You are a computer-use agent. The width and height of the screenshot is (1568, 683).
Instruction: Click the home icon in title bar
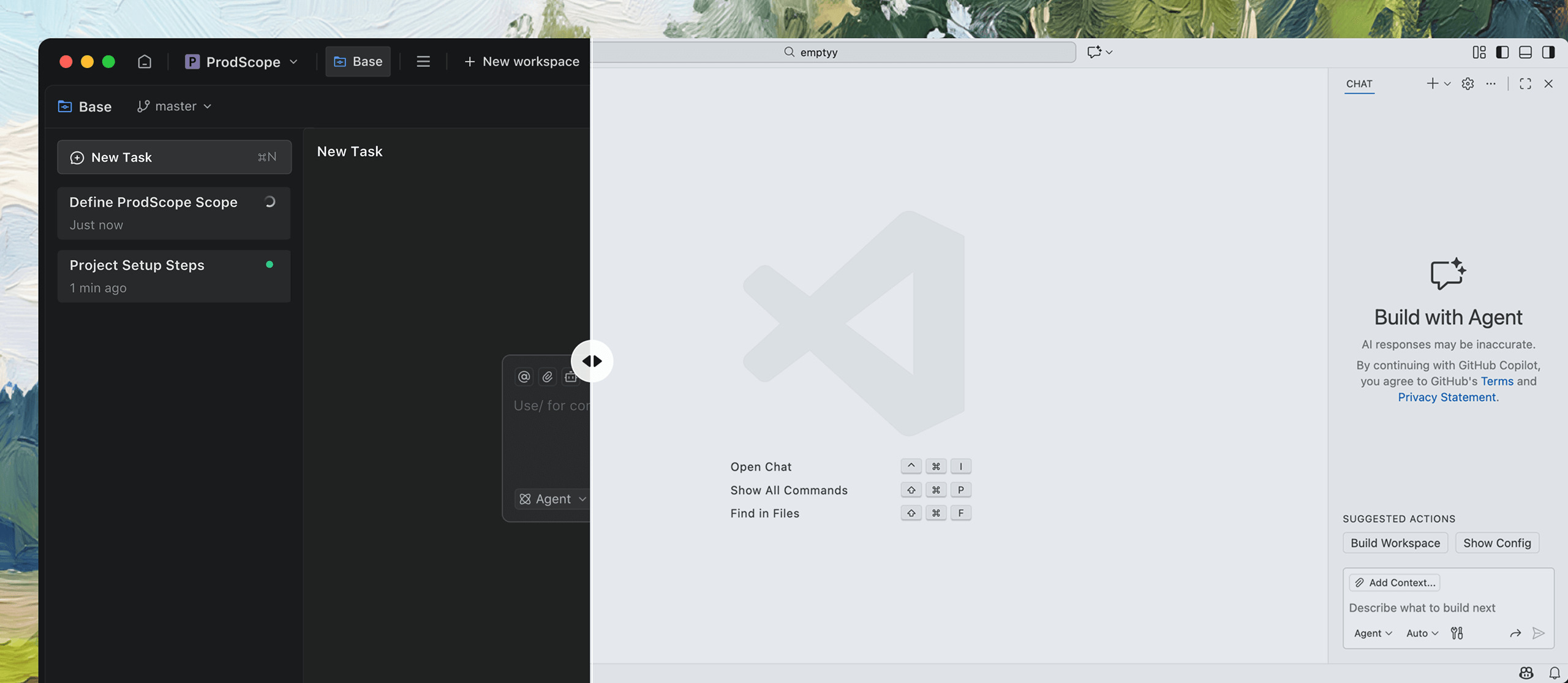click(x=145, y=61)
